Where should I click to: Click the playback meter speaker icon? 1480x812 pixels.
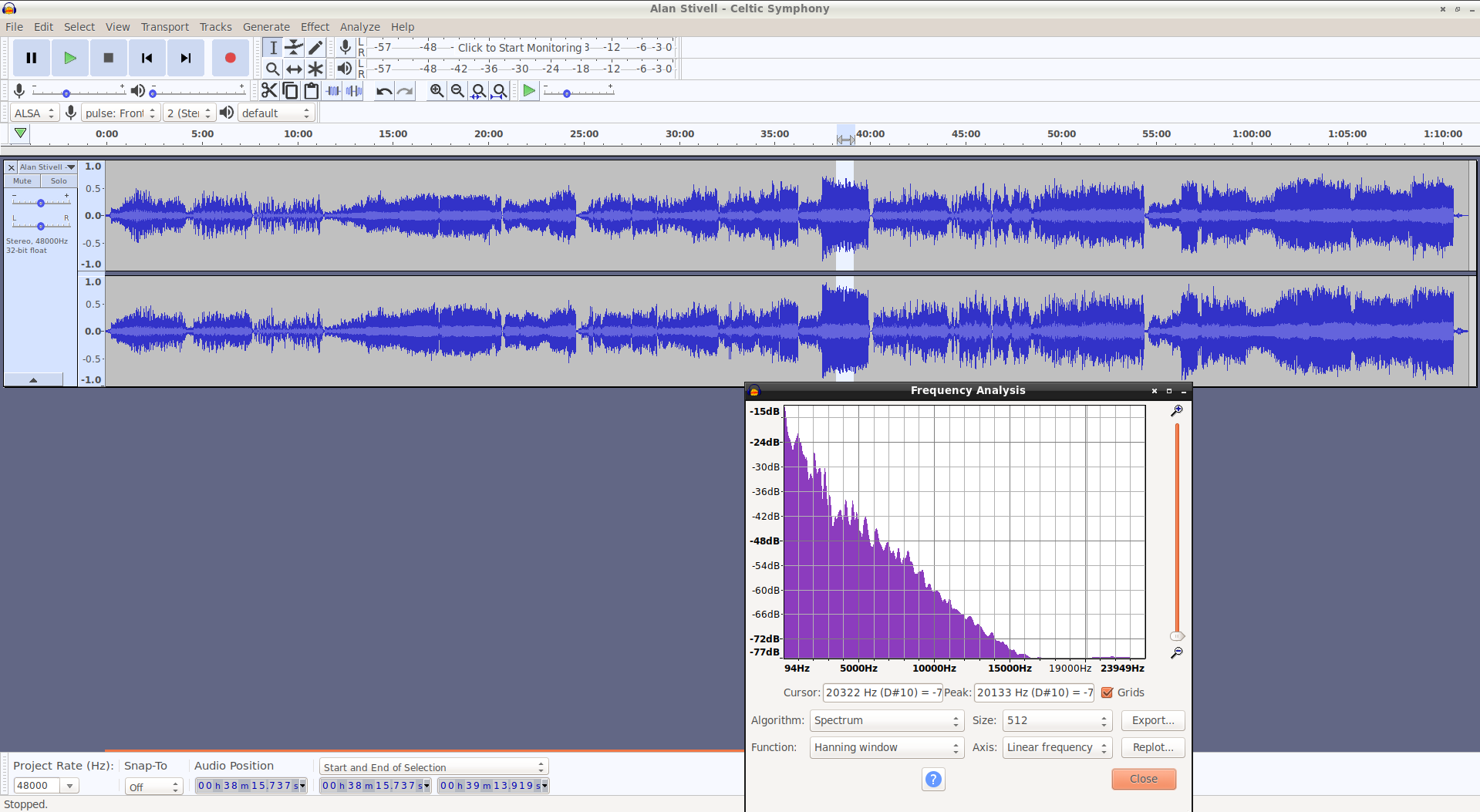click(345, 69)
